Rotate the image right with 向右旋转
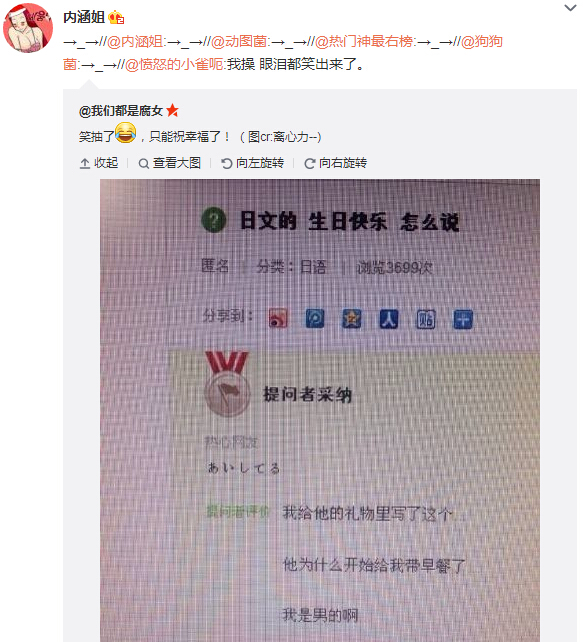 coord(335,163)
